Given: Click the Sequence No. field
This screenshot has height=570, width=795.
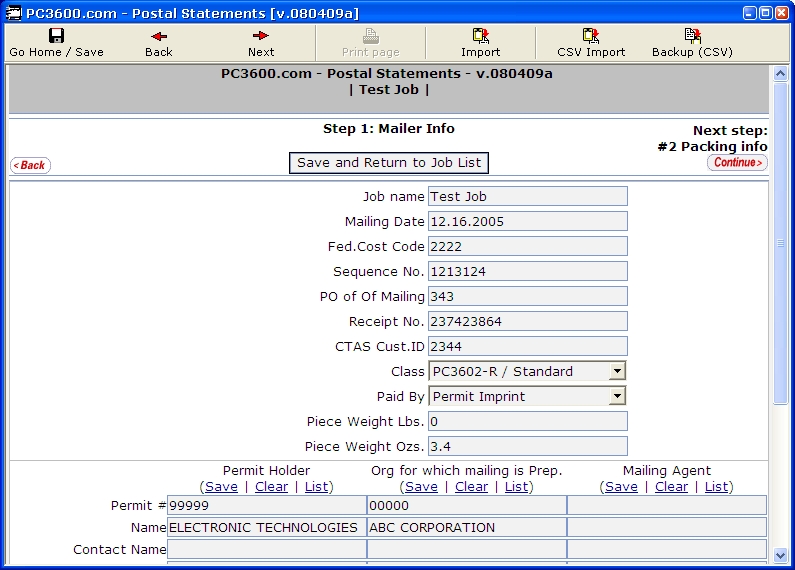Looking at the screenshot, I should [528, 271].
